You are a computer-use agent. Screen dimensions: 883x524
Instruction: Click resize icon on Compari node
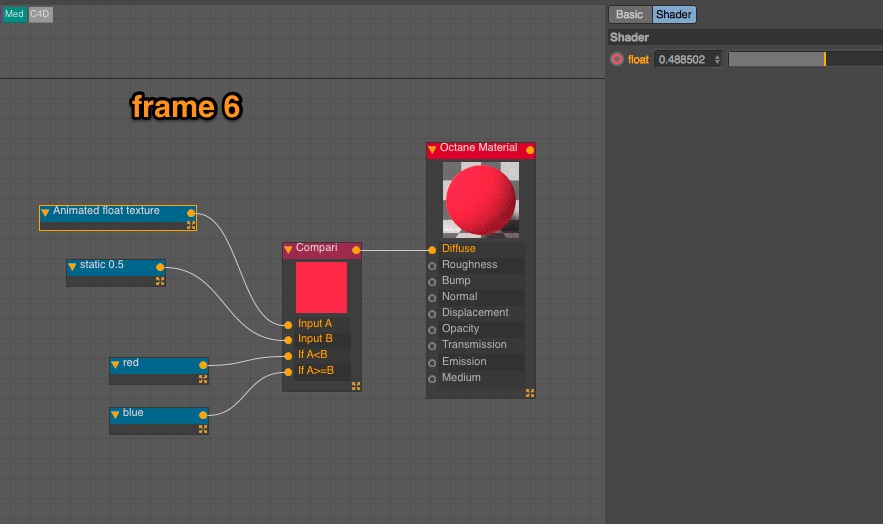pos(356,386)
